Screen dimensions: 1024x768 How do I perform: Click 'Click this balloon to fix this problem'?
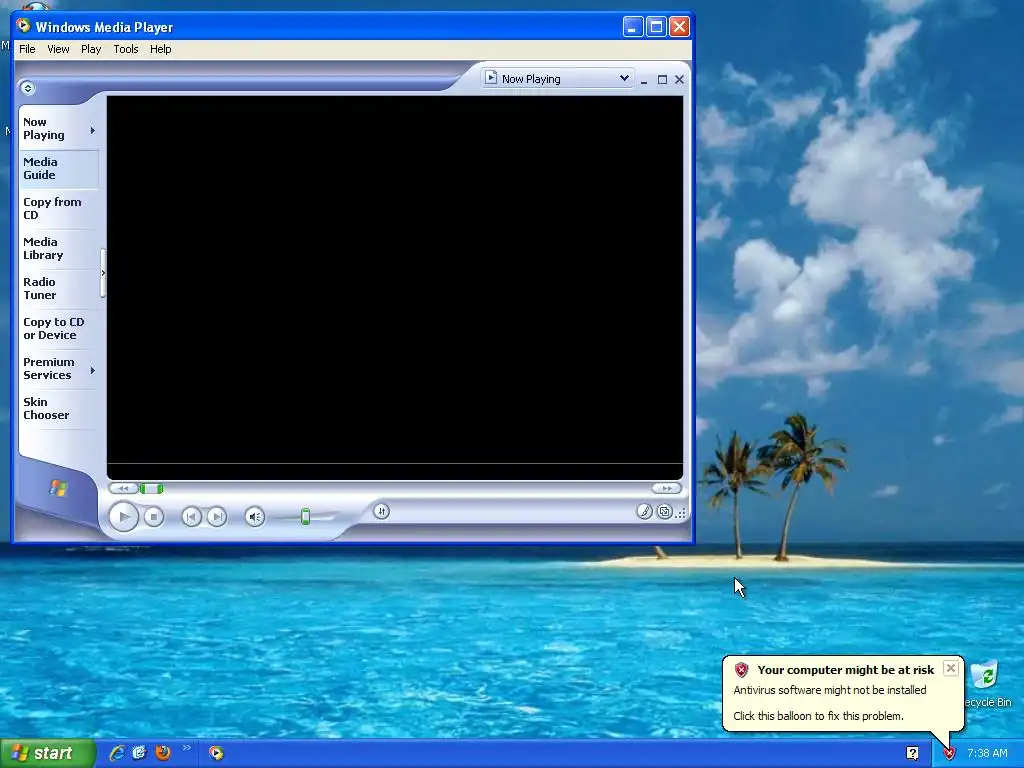click(818, 716)
